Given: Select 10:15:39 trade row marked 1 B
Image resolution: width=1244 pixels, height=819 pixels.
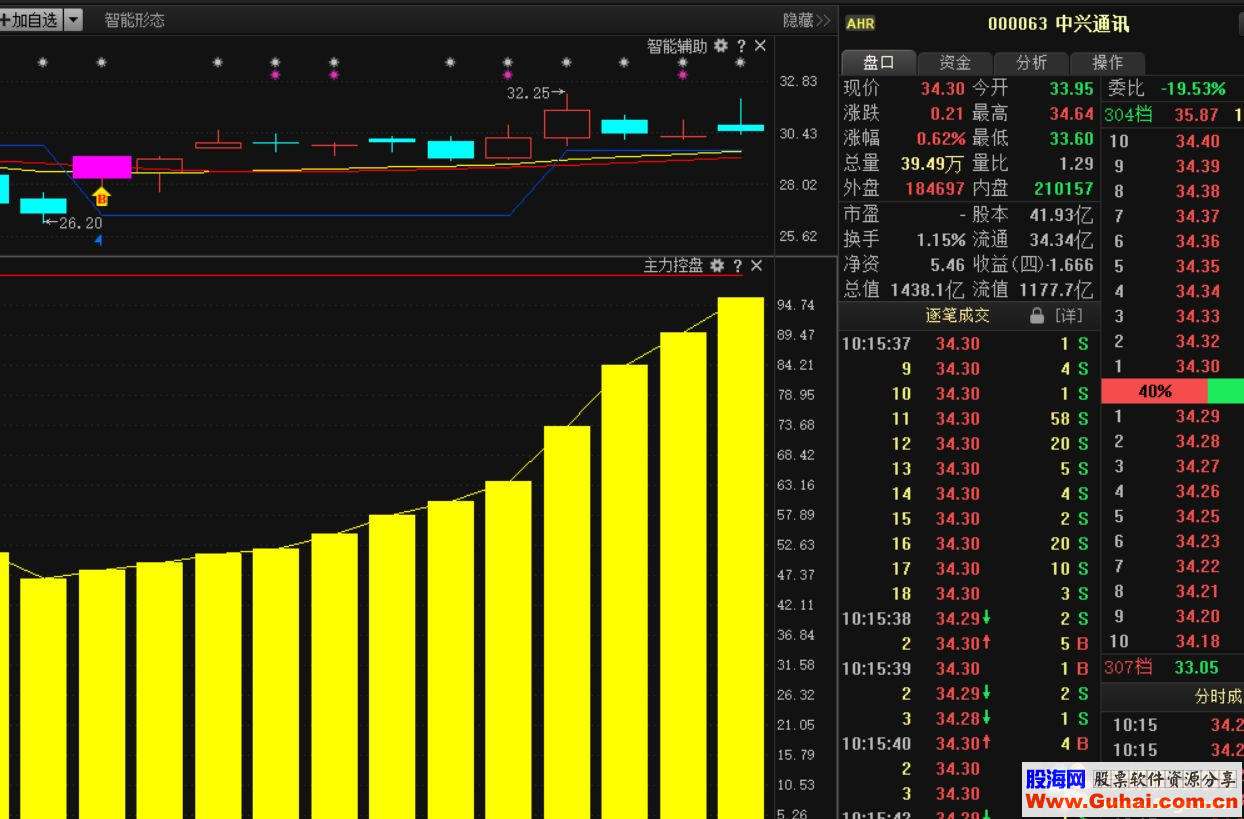Looking at the screenshot, I should click(x=968, y=669).
